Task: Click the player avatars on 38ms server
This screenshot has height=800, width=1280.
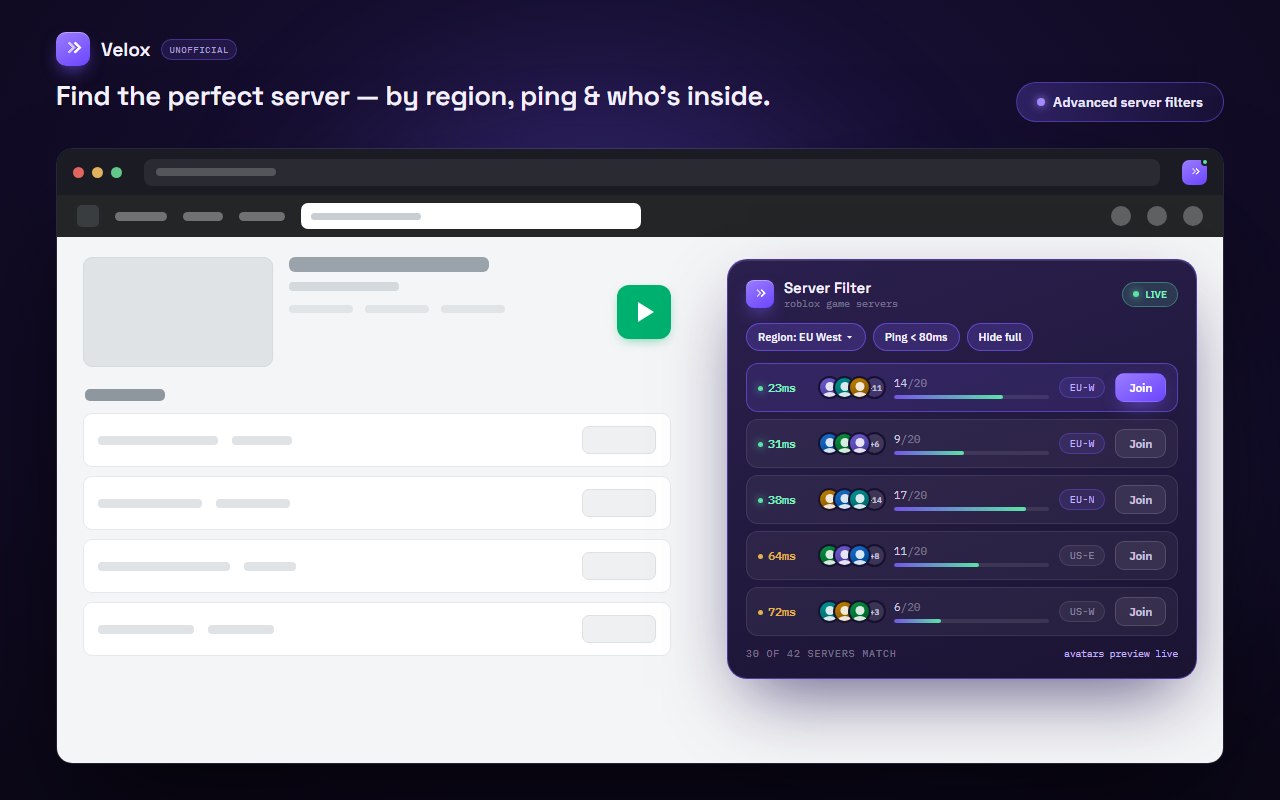Action: tap(852, 500)
